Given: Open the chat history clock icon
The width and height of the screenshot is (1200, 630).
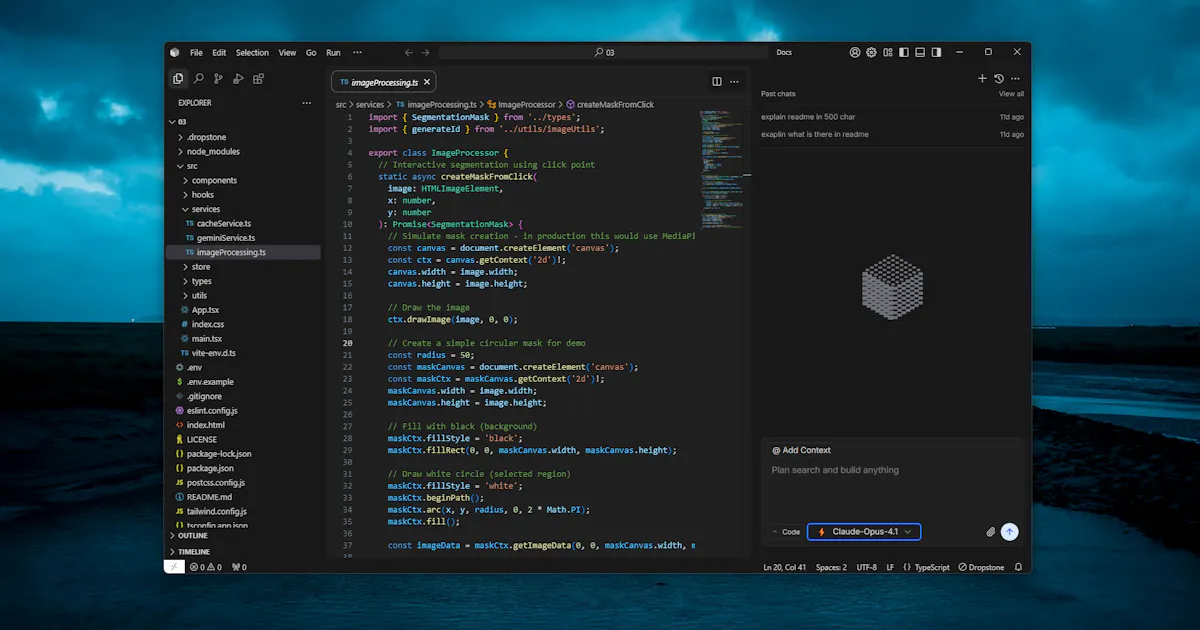Looking at the screenshot, I should [x=998, y=78].
